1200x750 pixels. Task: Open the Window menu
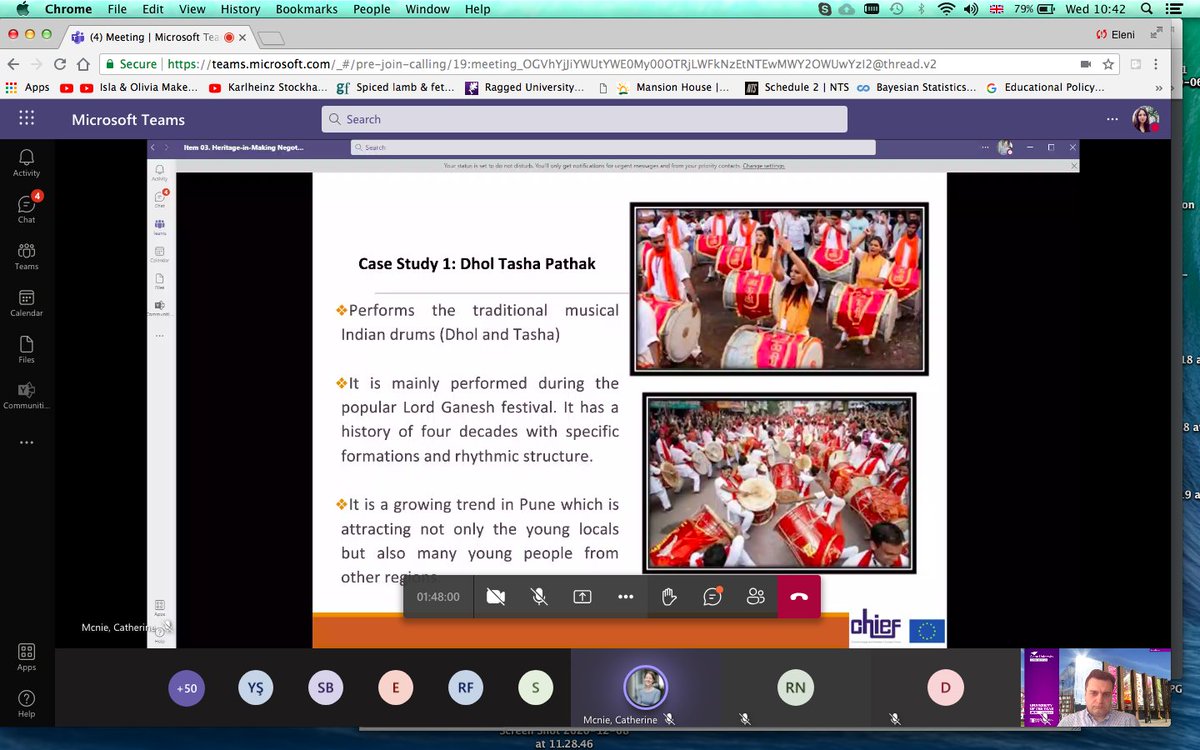tap(428, 9)
